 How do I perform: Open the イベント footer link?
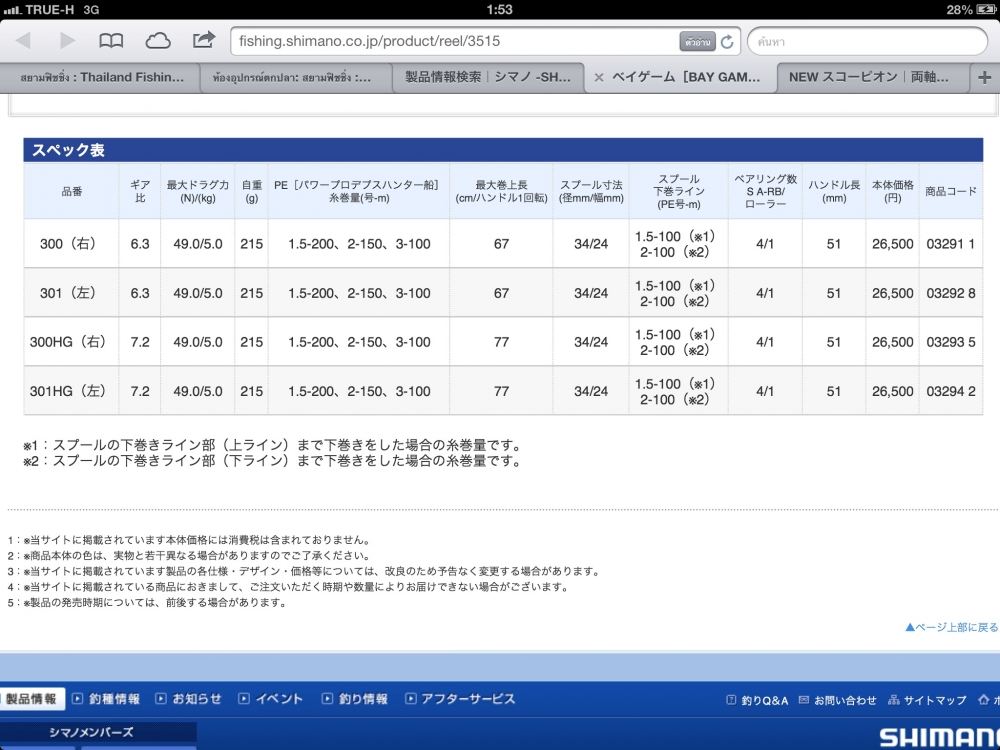click(271, 699)
